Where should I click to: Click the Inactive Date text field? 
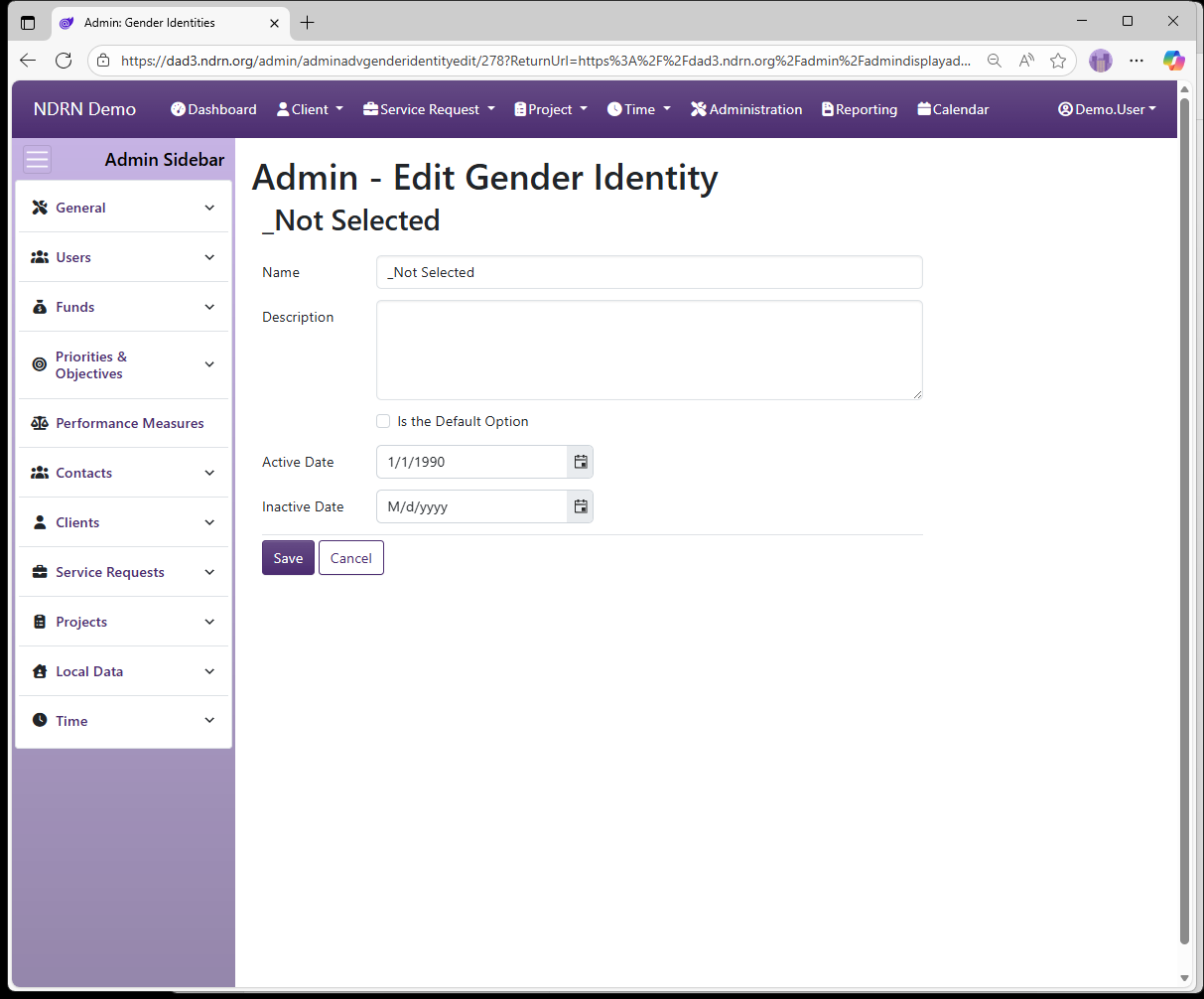pyautogui.click(x=471, y=506)
